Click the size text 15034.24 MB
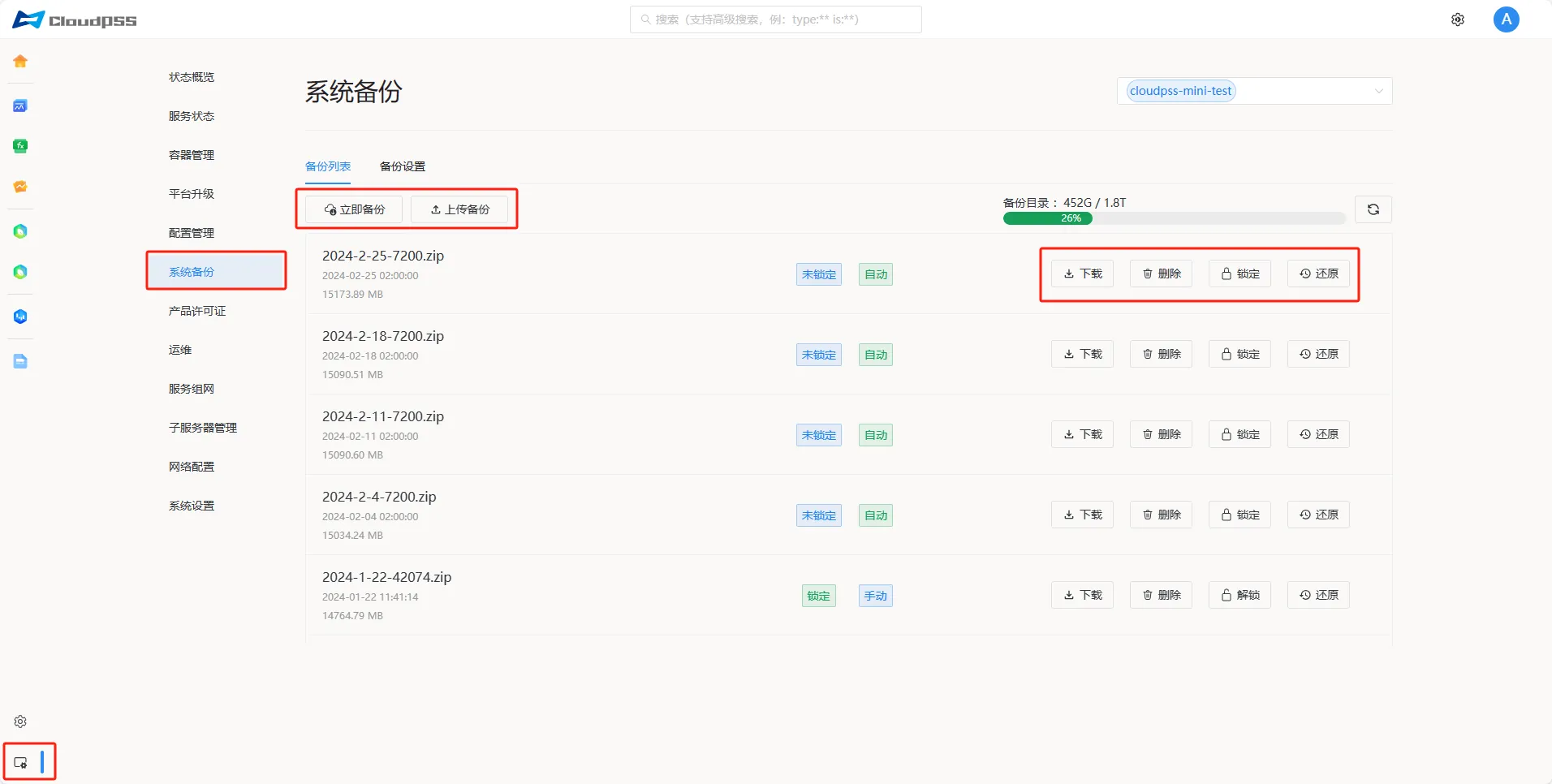 352,536
